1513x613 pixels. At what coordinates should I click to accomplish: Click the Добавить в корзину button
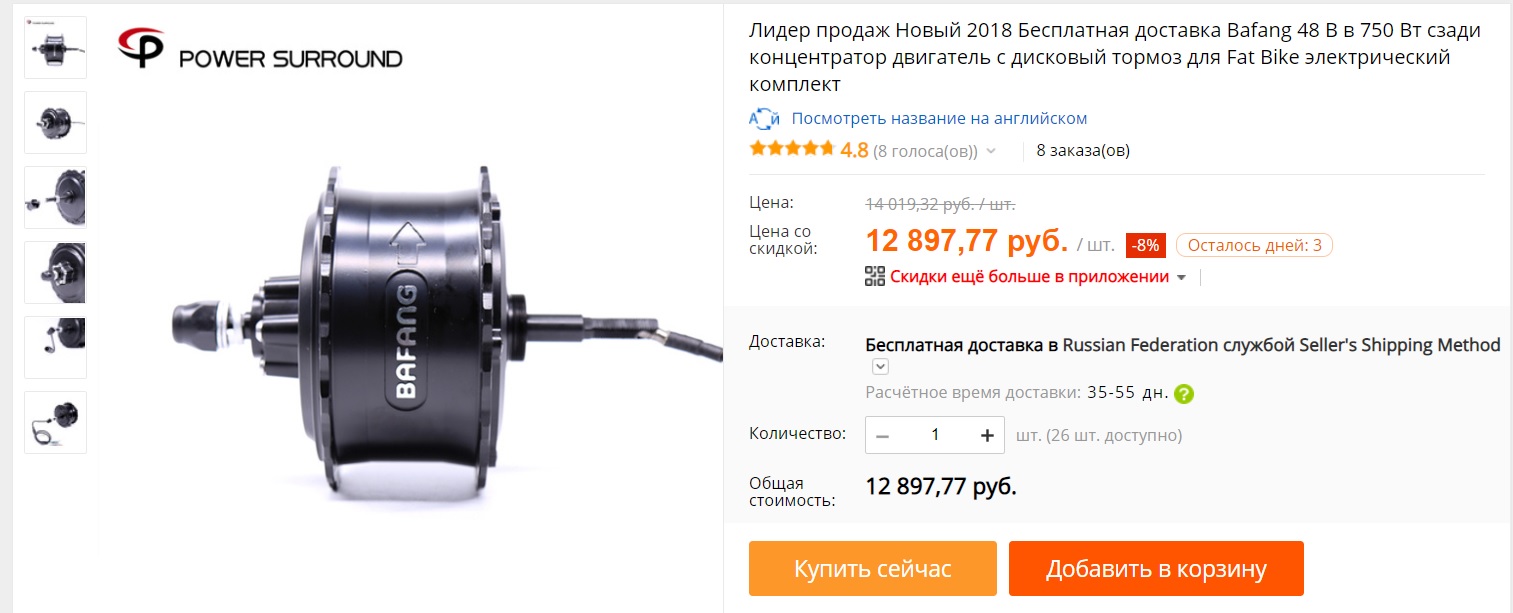(1156, 569)
